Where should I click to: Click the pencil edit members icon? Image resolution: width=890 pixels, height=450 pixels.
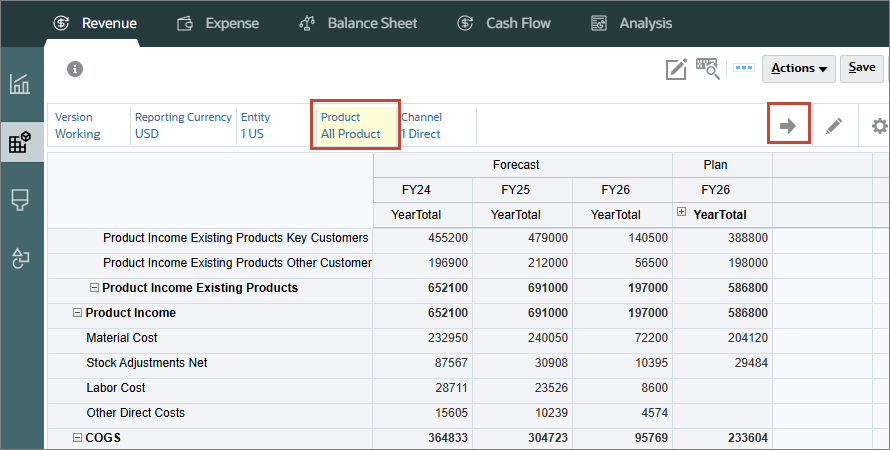point(834,125)
